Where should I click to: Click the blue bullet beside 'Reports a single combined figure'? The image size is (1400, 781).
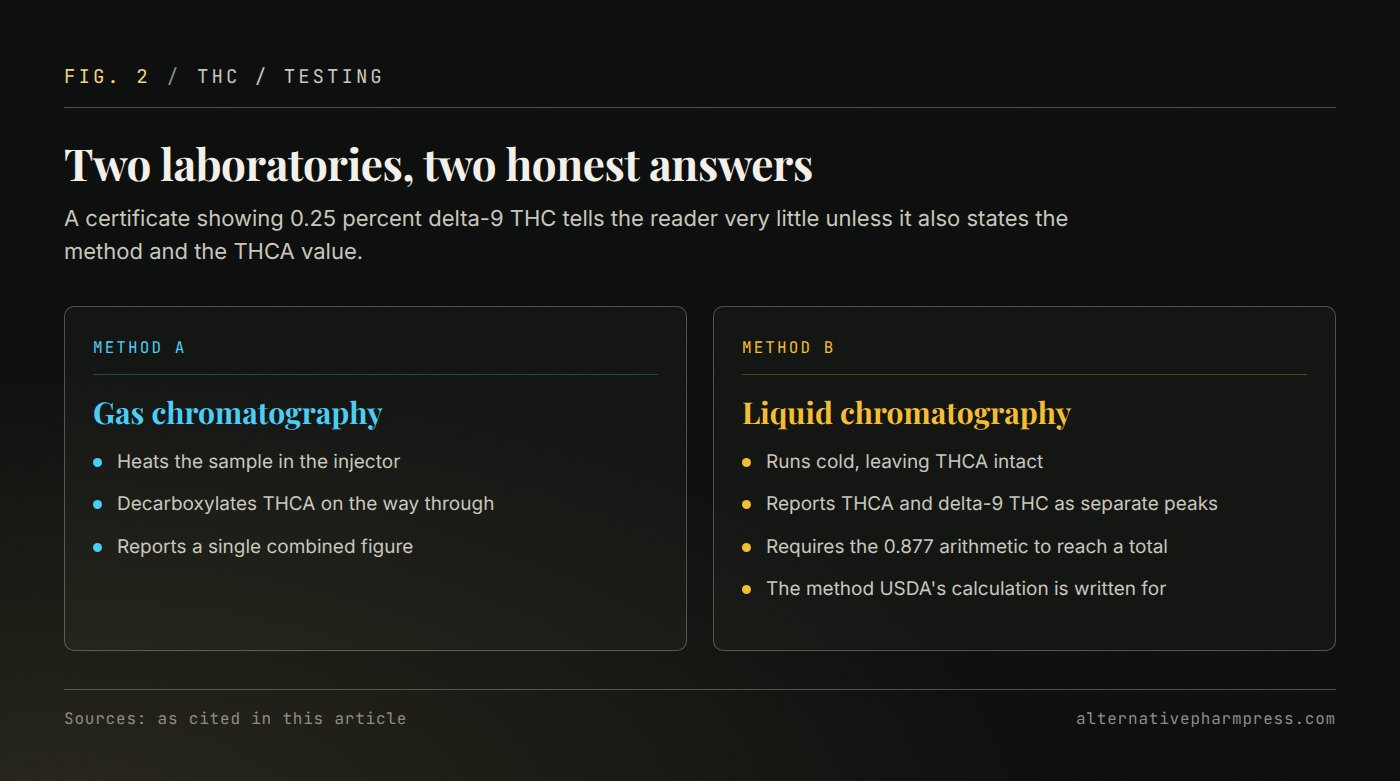(x=97, y=547)
